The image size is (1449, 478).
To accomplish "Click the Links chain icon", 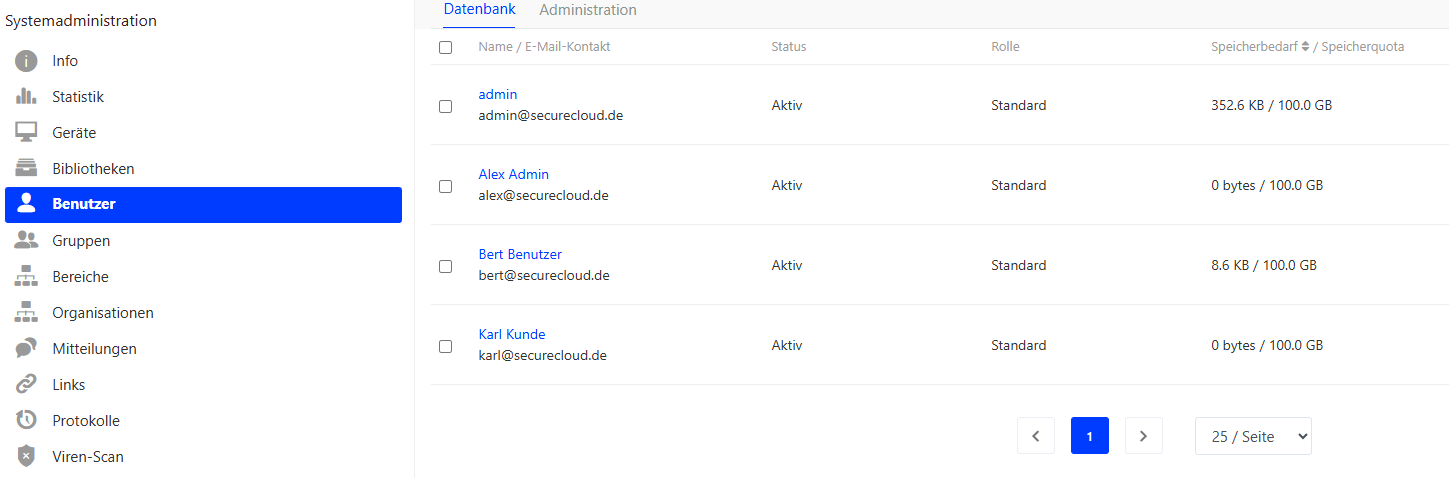I will click(x=26, y=385).
